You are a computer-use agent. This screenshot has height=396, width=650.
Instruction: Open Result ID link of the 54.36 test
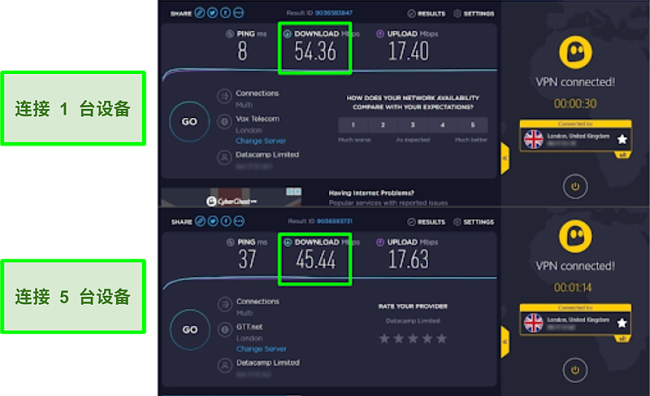[x=334, y=13]
